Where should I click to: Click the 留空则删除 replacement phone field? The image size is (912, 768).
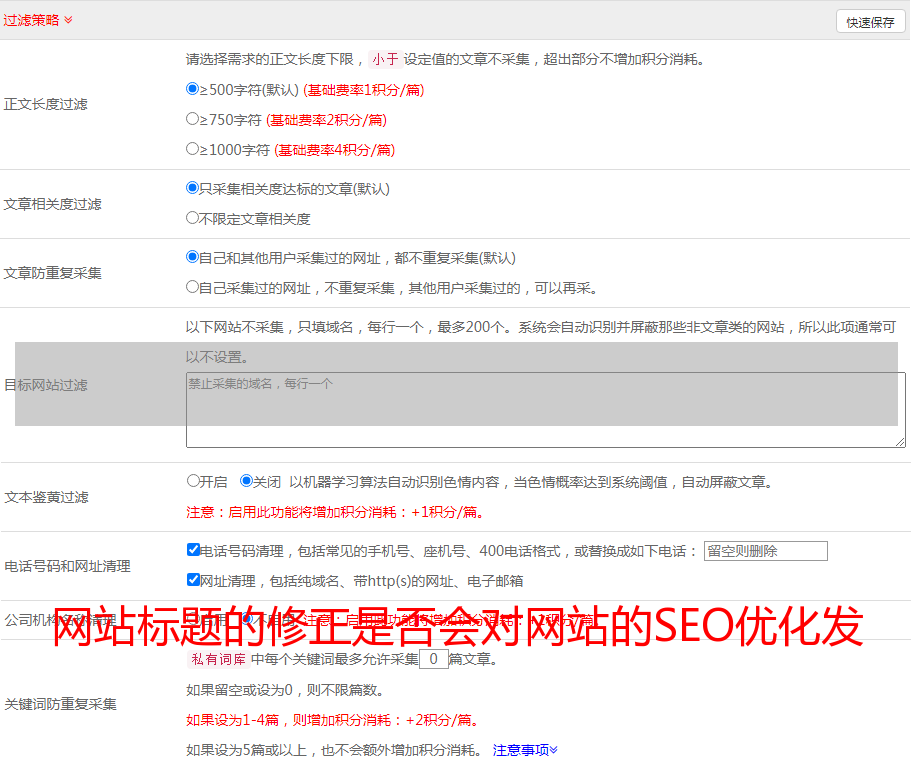coord(765,551)
